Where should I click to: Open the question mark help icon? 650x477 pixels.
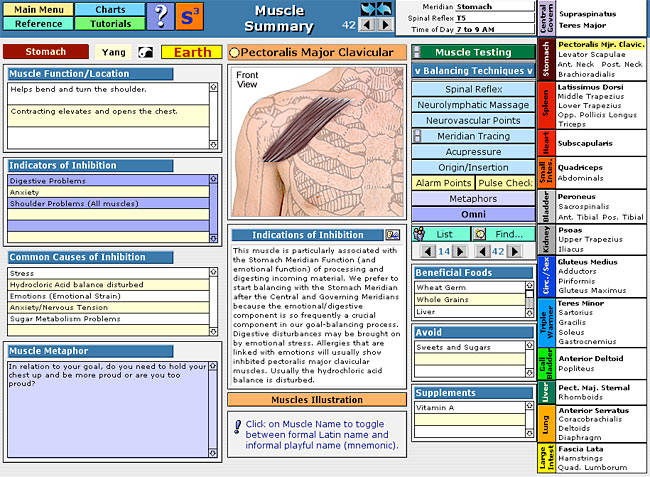coord(160,16)
